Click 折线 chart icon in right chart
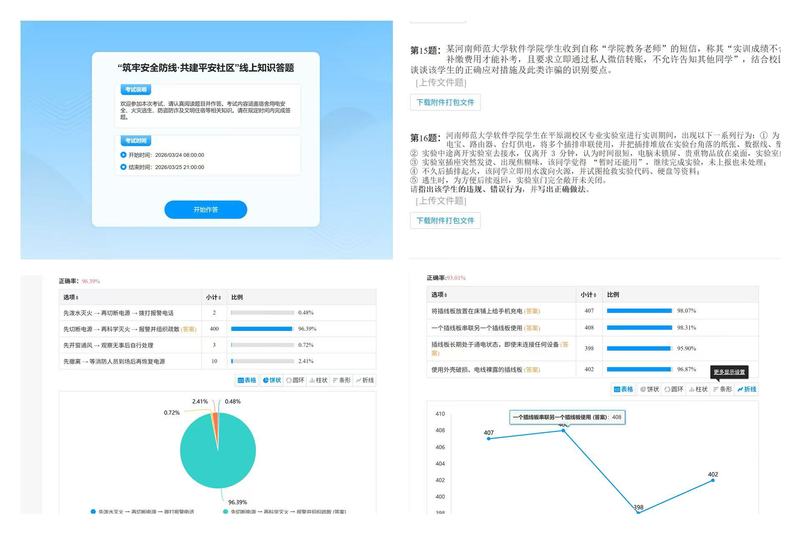Viewport: 799px width, 533px height. coord(747,388)
